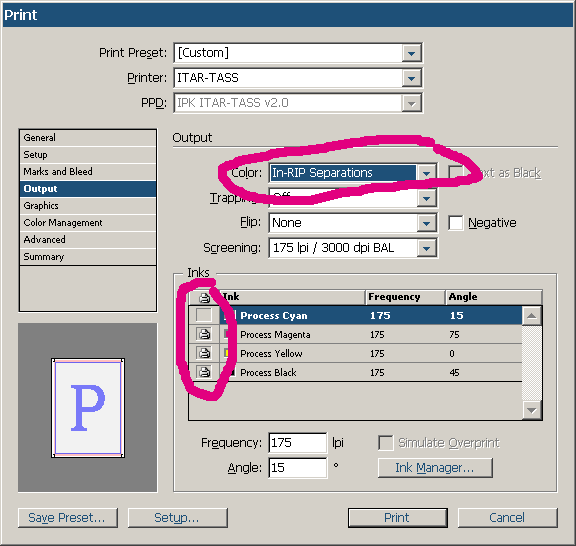Toggle the printer icon for Process Cyan
This screenshot has width=576, height=546.
204,315
